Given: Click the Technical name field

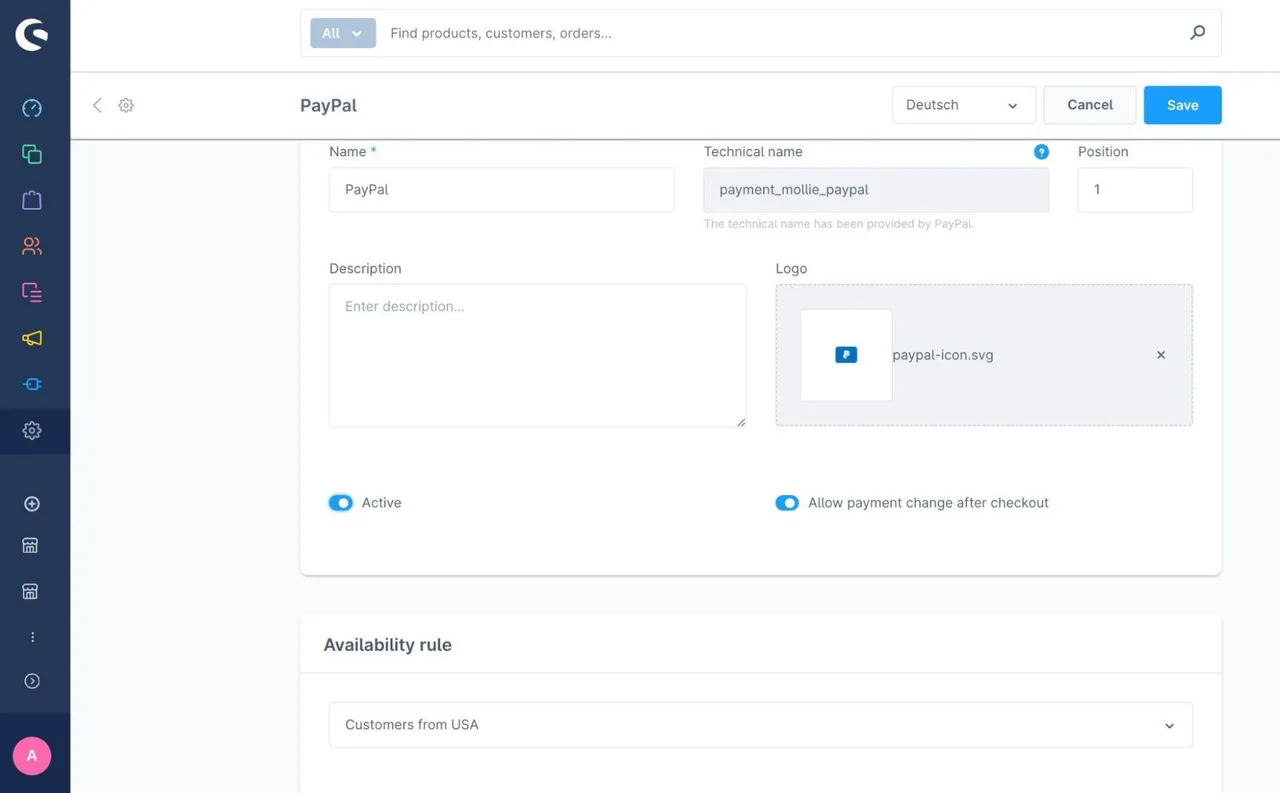Looking at the screenshot, I should click(x=876, y=190).
